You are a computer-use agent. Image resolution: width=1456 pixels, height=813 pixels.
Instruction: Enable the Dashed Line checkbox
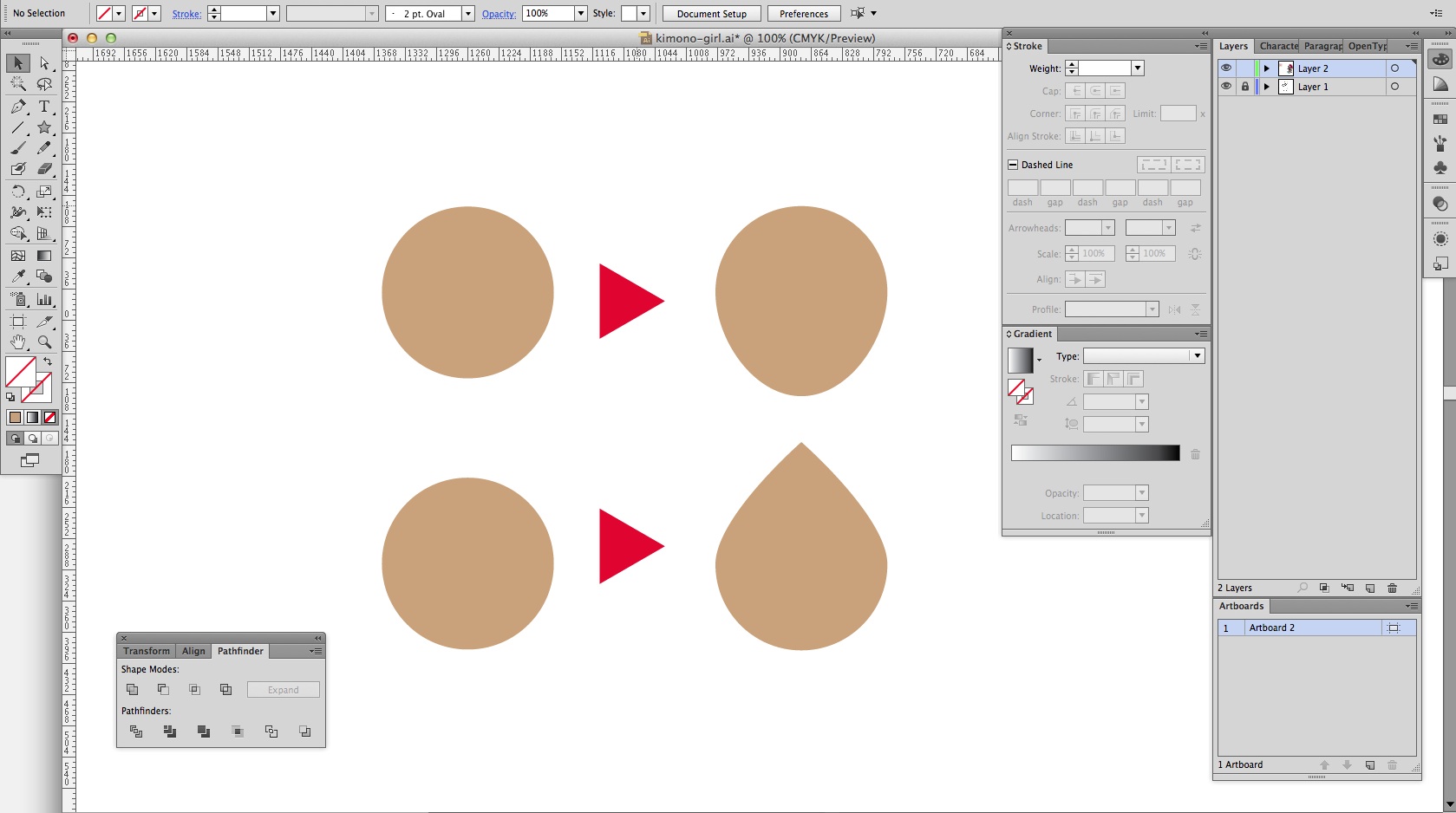(x=1013, y=165)
